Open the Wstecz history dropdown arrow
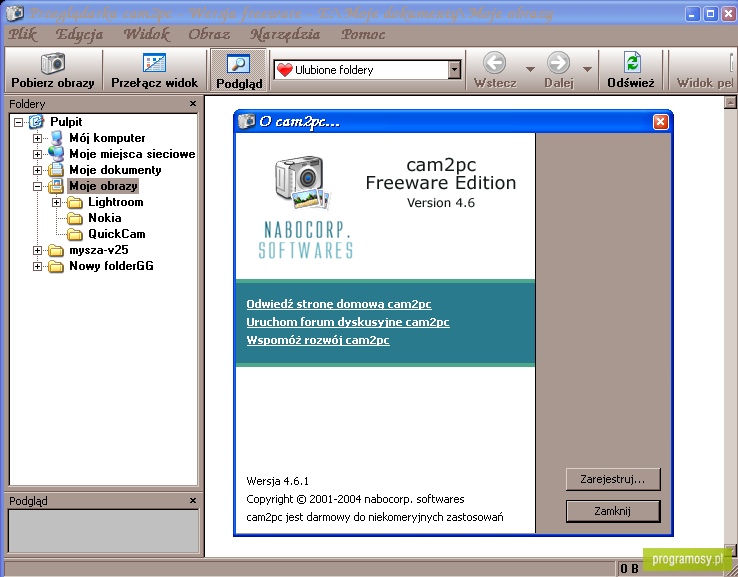Viewport: 738px width, 577px height. 530,69
